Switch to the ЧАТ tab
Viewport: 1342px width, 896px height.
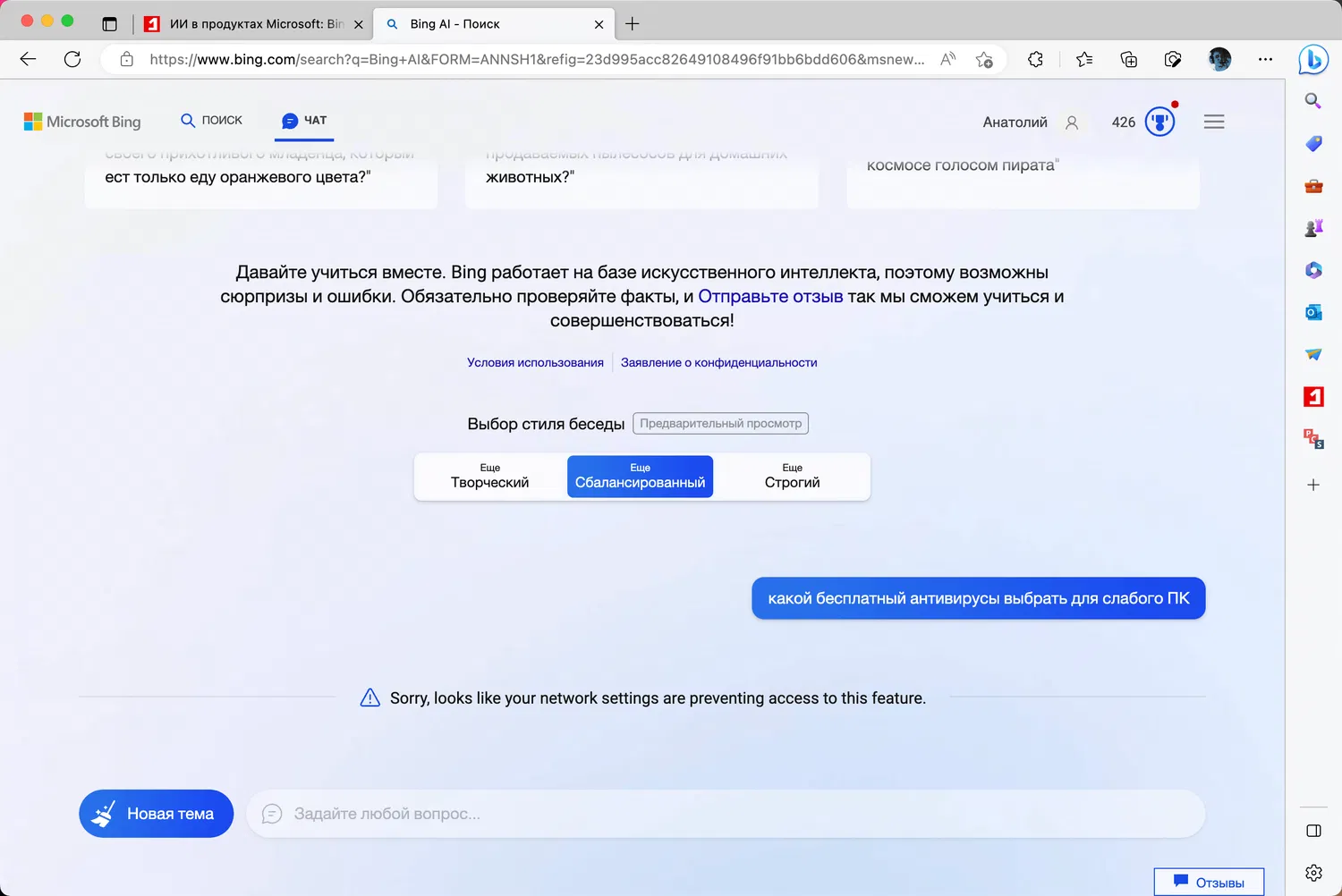point(304,121)
